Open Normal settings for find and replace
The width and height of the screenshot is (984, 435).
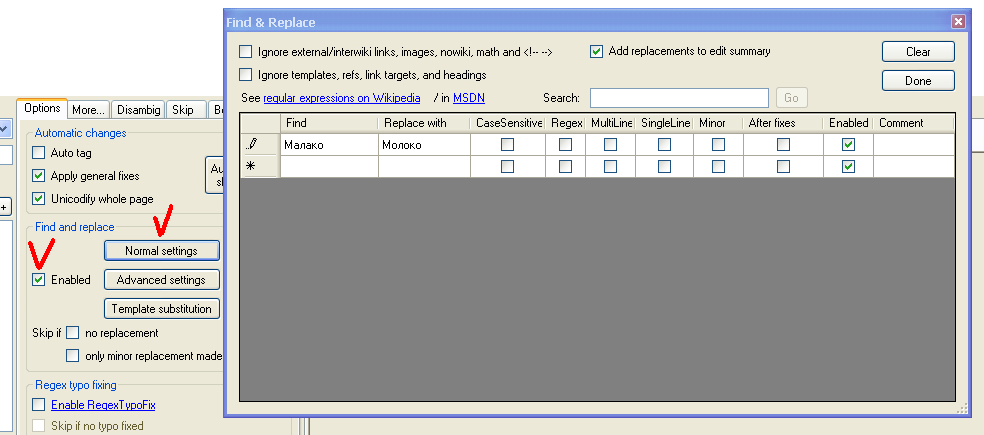click(161, 250)
